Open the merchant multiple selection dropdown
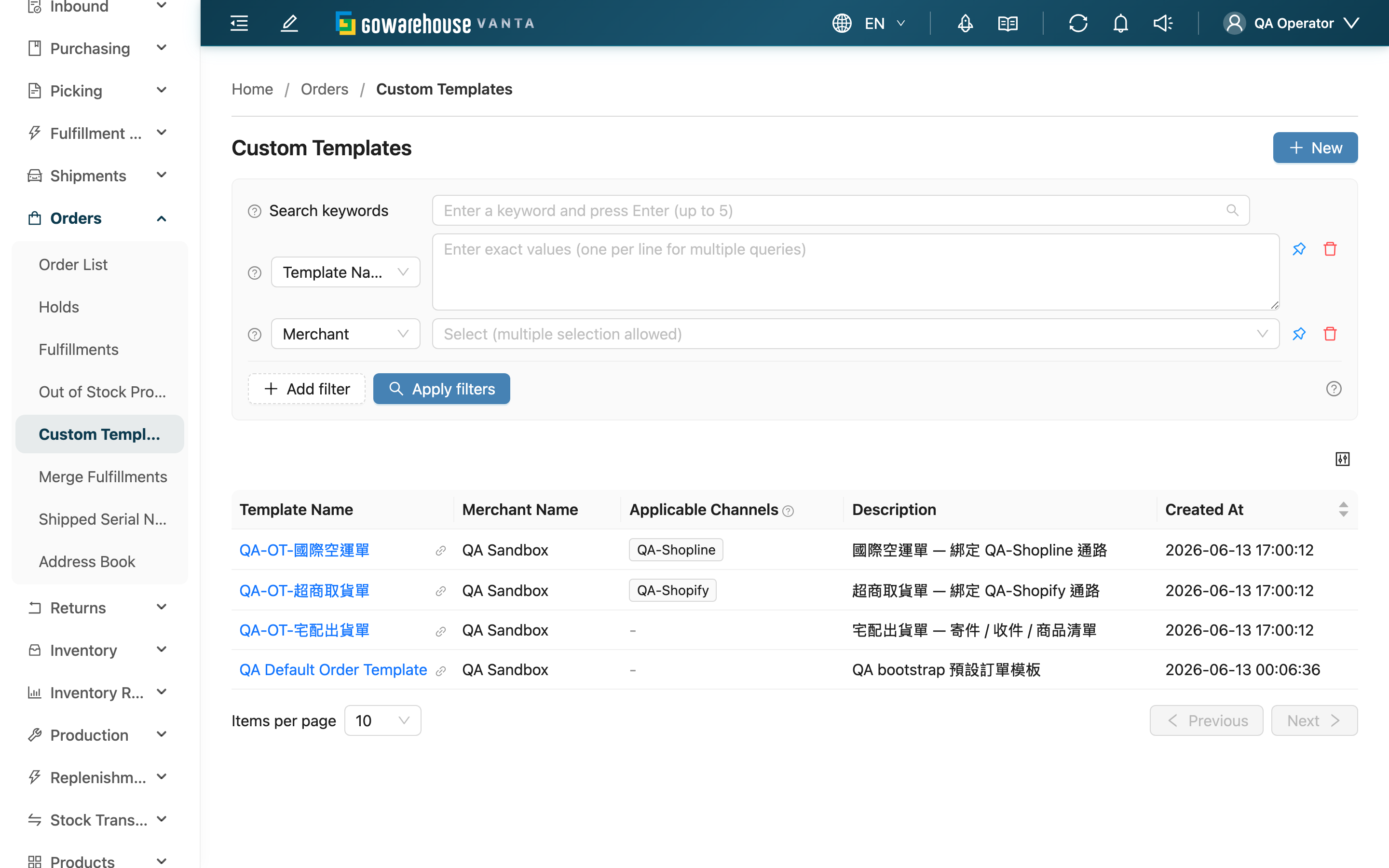The width and height of the screenshot is (1389, 868). pos(855,334)
